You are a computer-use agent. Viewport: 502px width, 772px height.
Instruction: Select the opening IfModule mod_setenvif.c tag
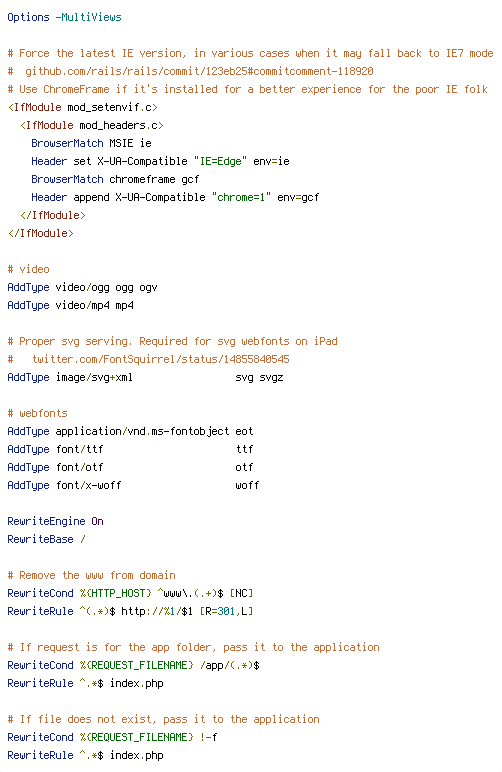point(83,107)
